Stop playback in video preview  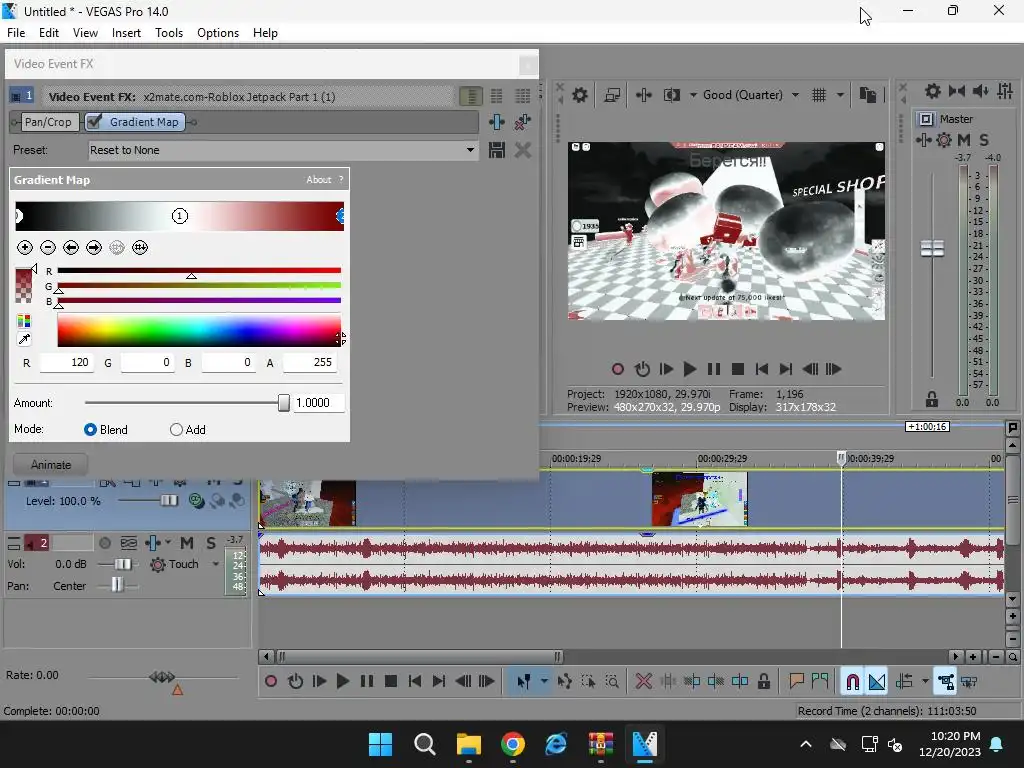tap(738, 369)
